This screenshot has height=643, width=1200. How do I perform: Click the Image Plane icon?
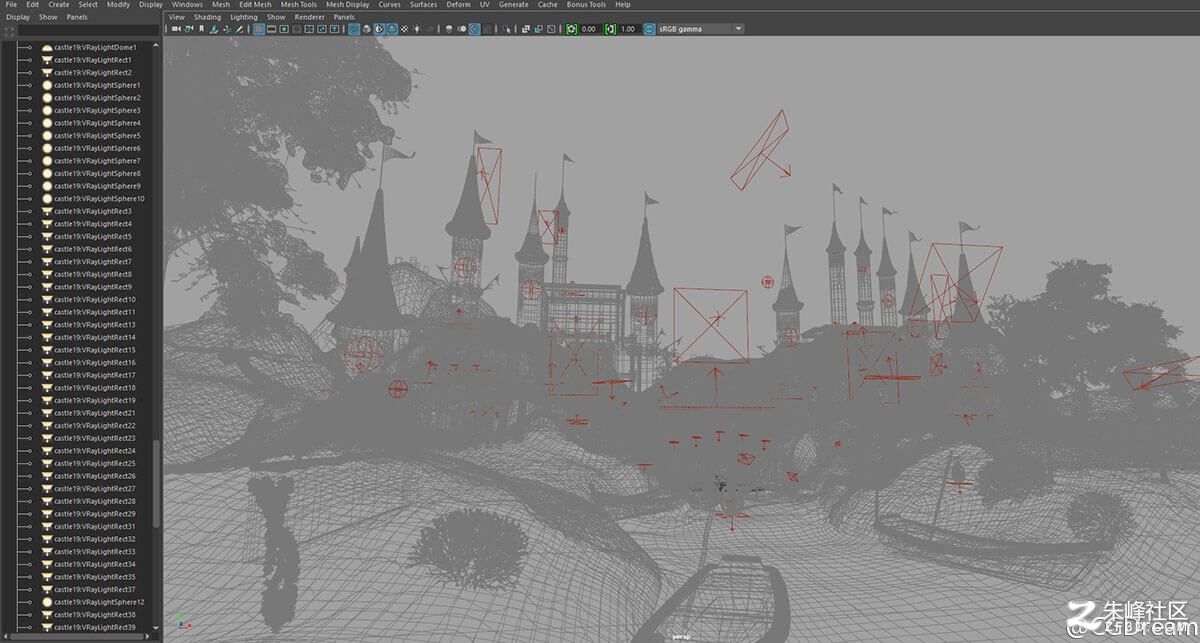click(x=214, y=29)
